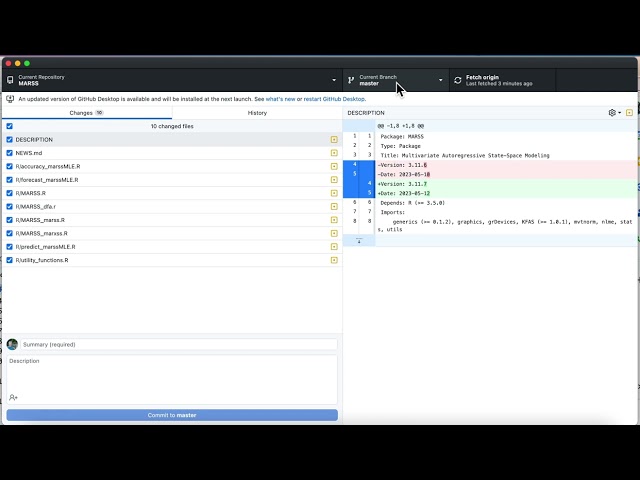This screenshot has width=640, height=480.
Task: Click the add co-authors icon
Action: (13, 397)
